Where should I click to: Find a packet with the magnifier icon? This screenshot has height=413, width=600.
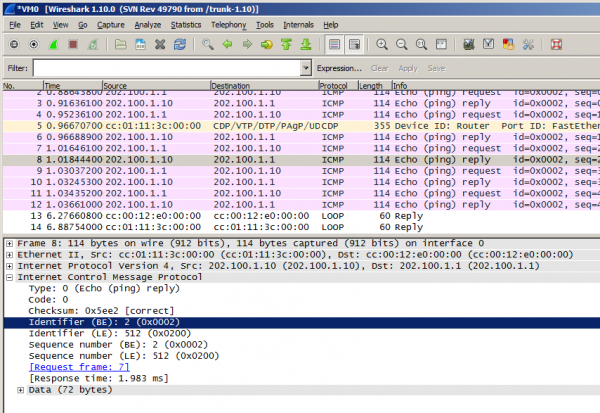tap(208, 44)
